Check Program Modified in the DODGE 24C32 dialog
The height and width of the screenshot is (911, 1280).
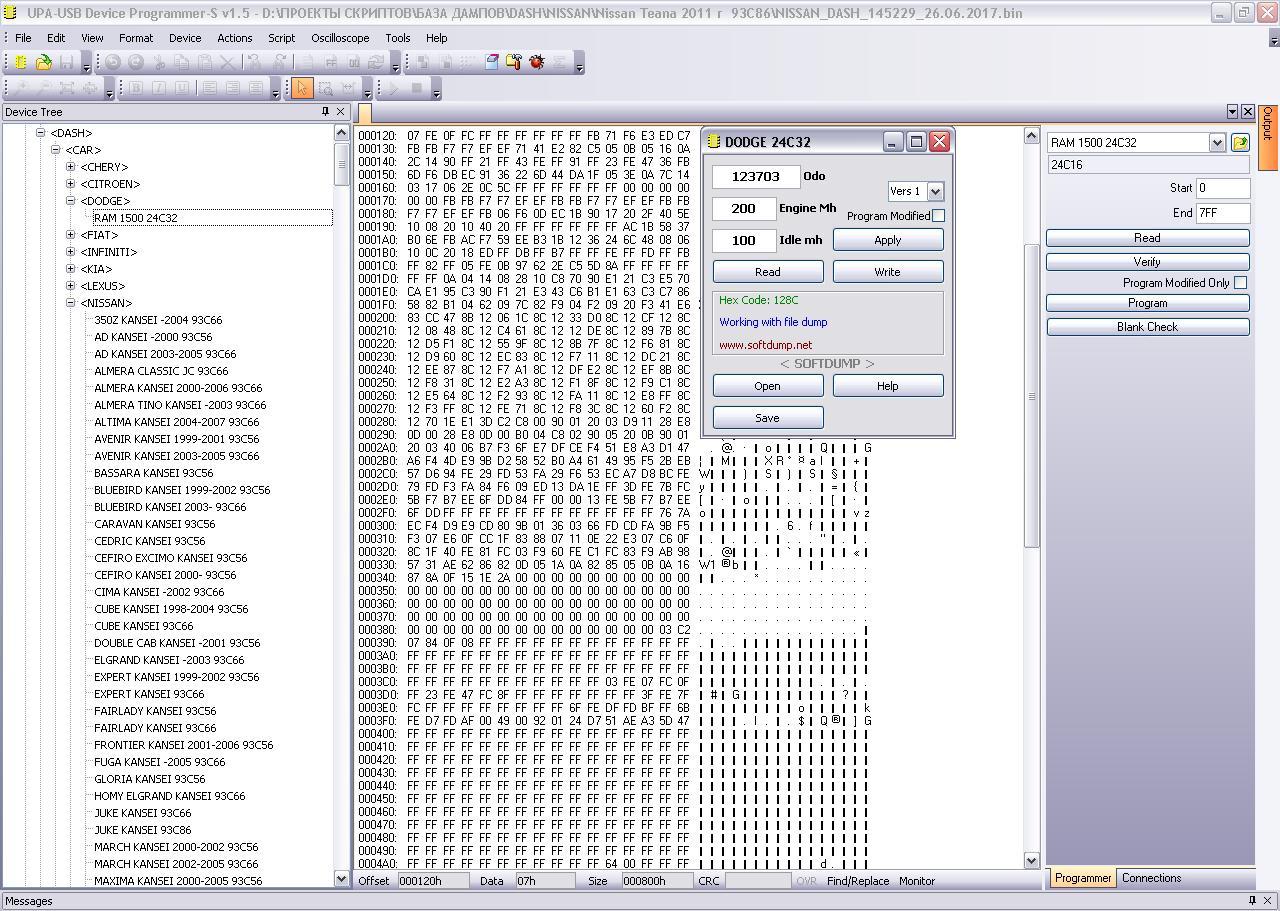(938, 216)
